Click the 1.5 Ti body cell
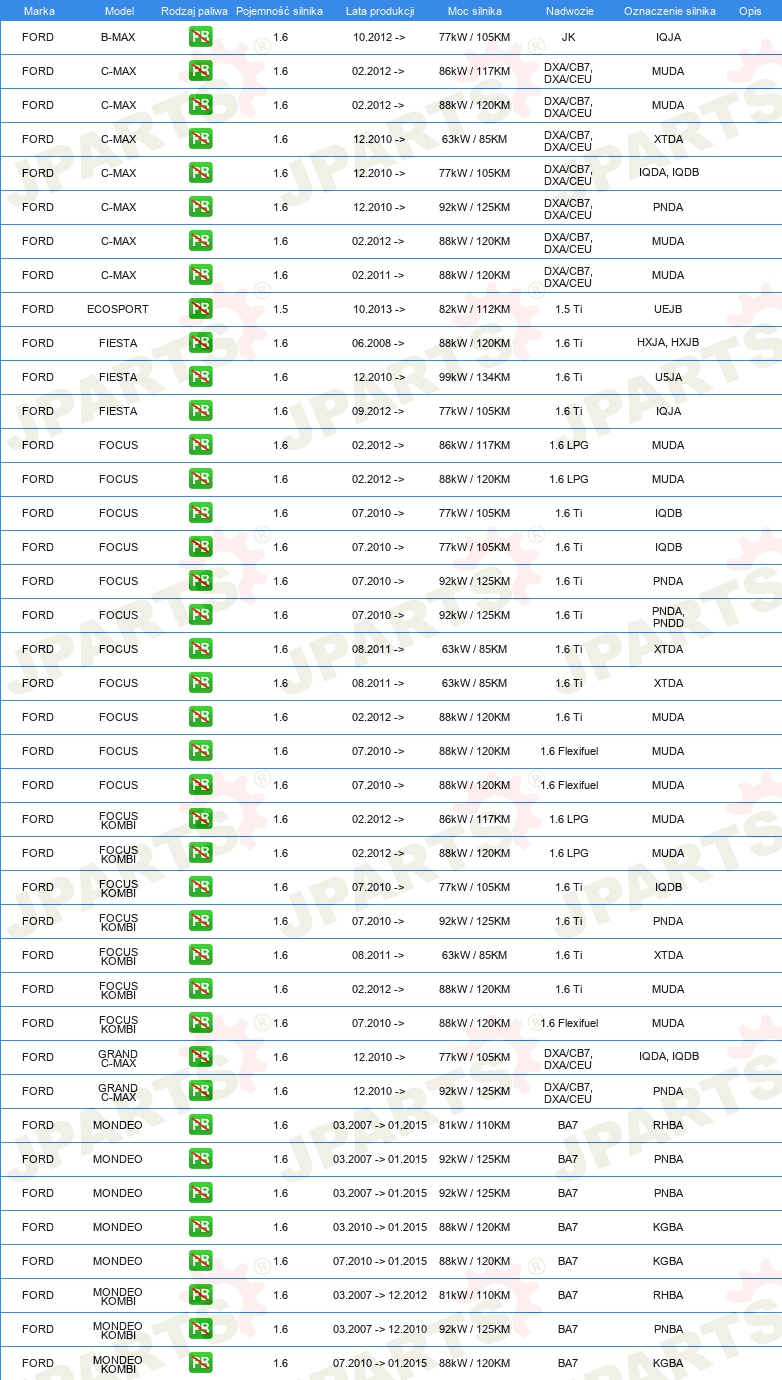This screenshot has height=1380, width=782. 568,309
